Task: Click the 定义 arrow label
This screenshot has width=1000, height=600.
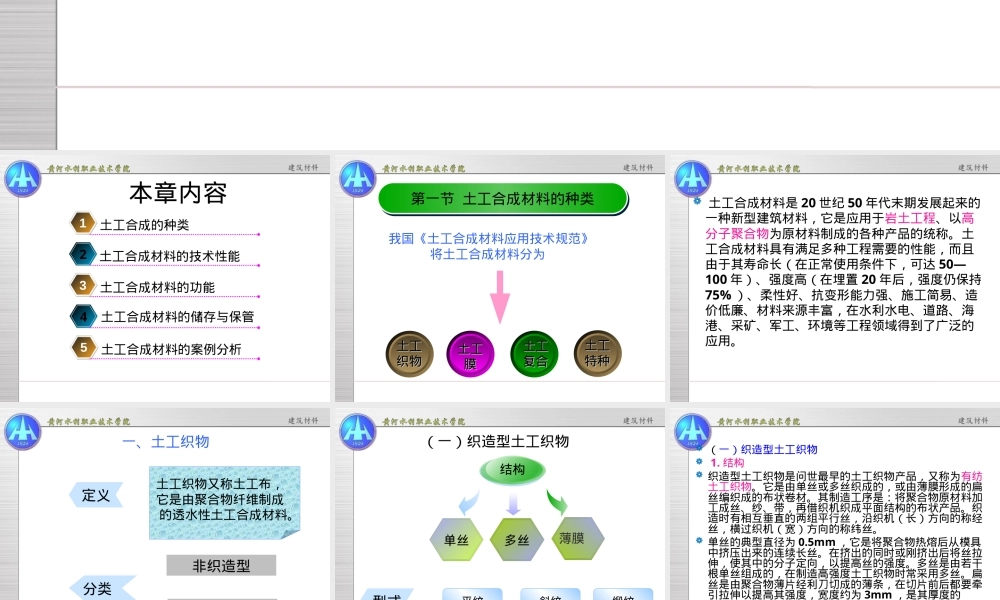Action: (x=96, y=495)
